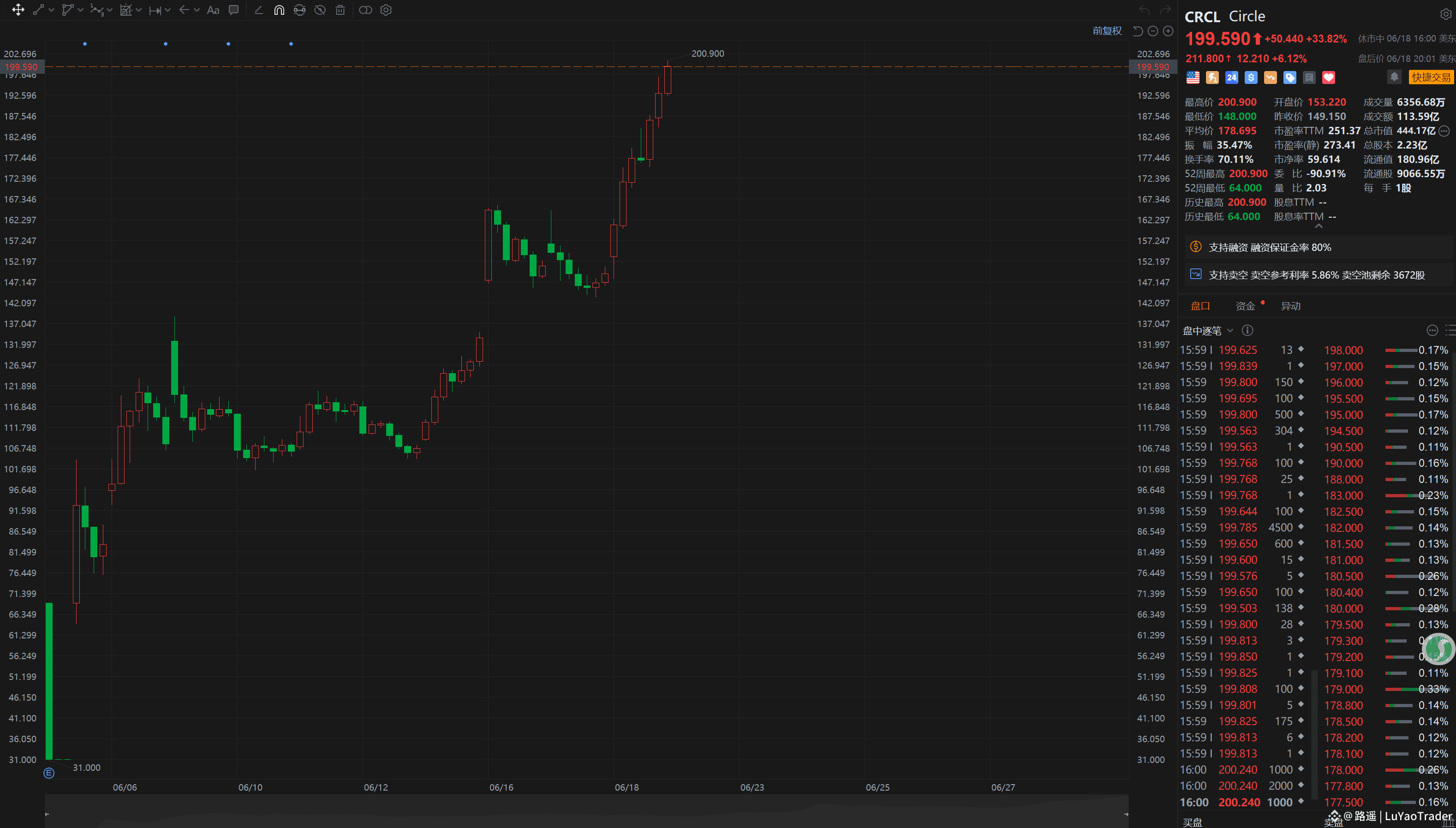Select the crosshair move cursor tool
This screenshot has width=1456, height=828.
pyautogui.click(x=18, y=10)
